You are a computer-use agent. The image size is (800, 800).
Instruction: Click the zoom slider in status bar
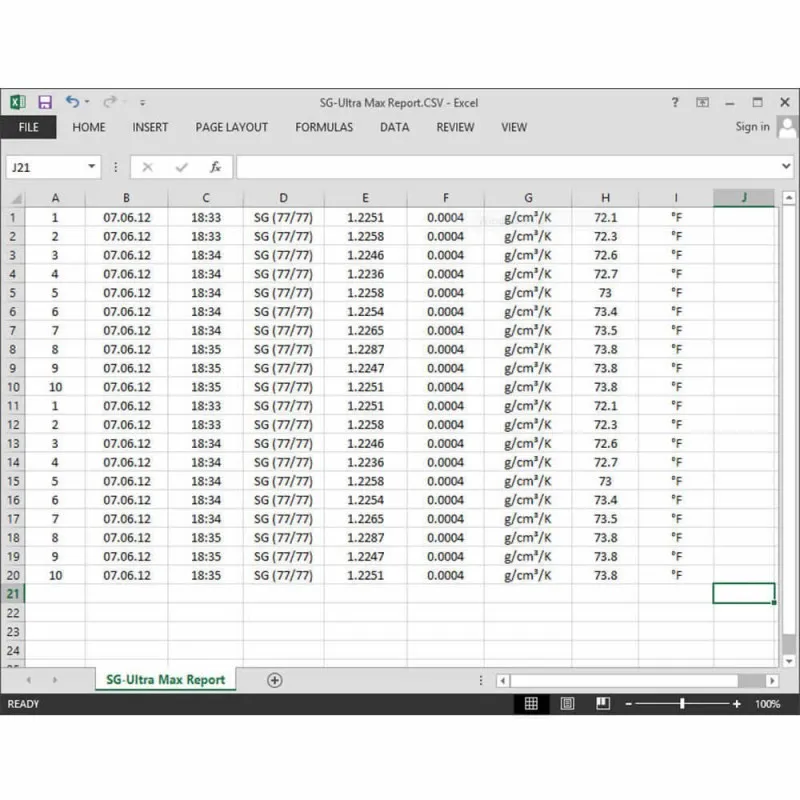(682, 704)
